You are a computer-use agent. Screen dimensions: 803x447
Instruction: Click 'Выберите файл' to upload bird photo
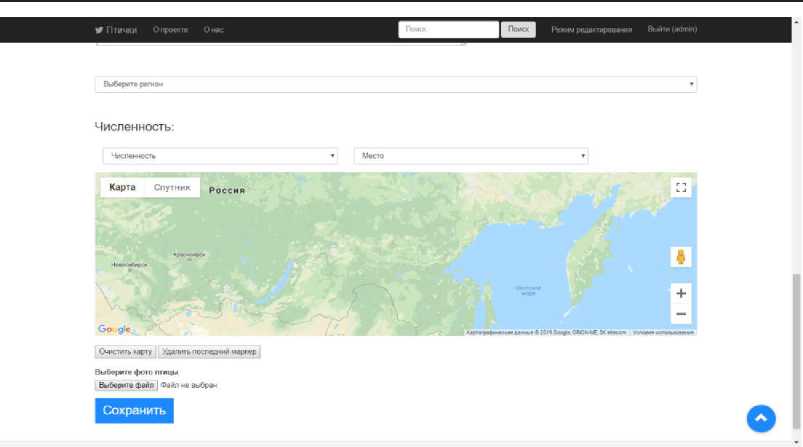coord(126,385)
